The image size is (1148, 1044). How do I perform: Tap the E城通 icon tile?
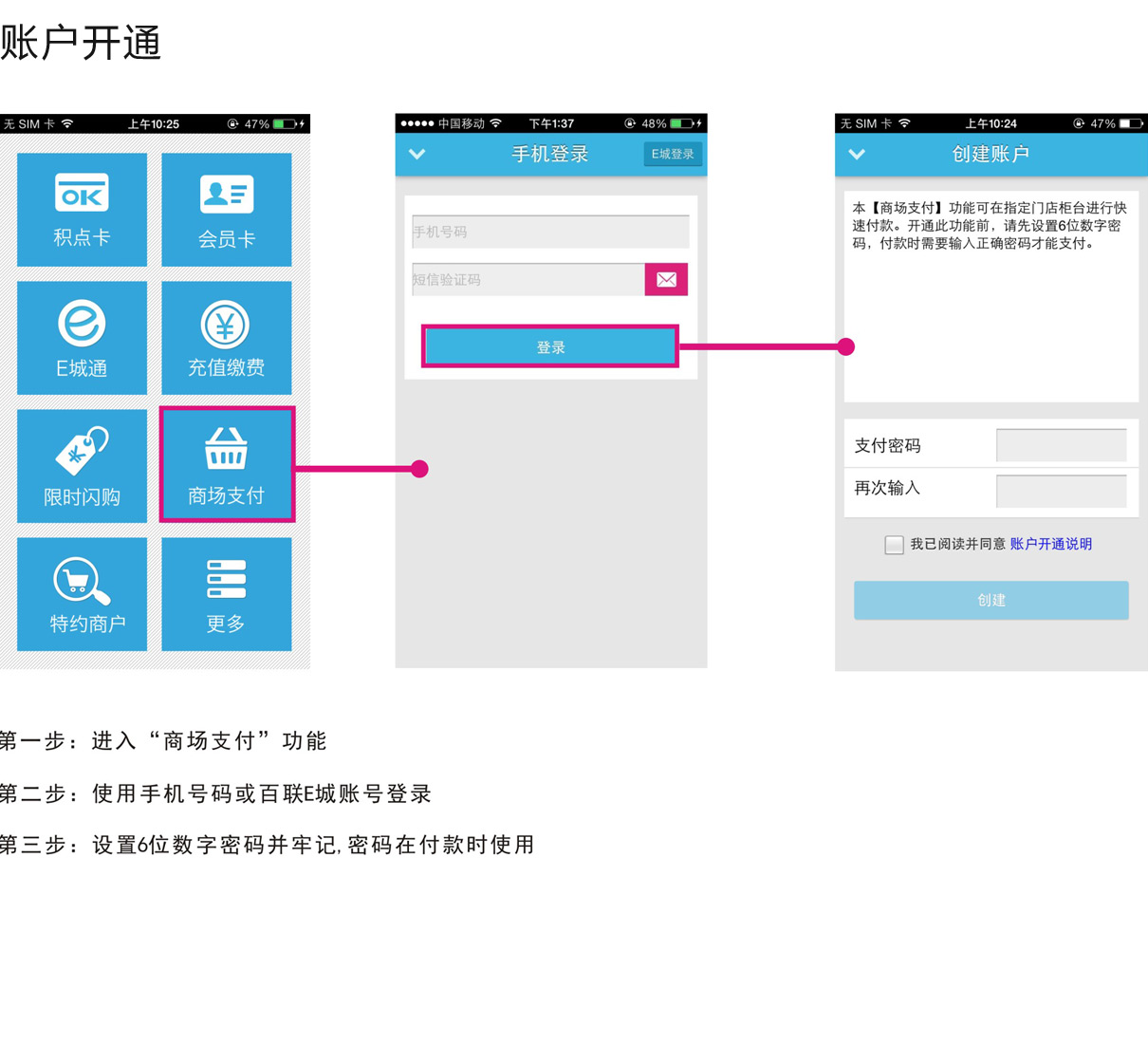(x=82, y=338)
